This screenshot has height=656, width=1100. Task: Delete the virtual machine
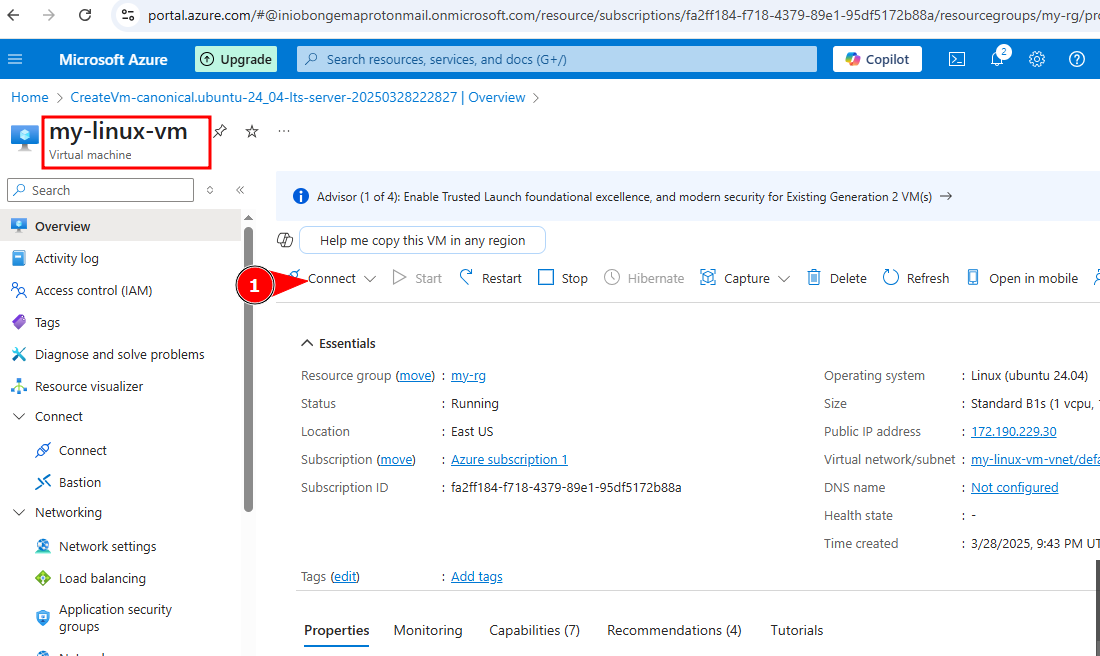click(x=837, y=278)
